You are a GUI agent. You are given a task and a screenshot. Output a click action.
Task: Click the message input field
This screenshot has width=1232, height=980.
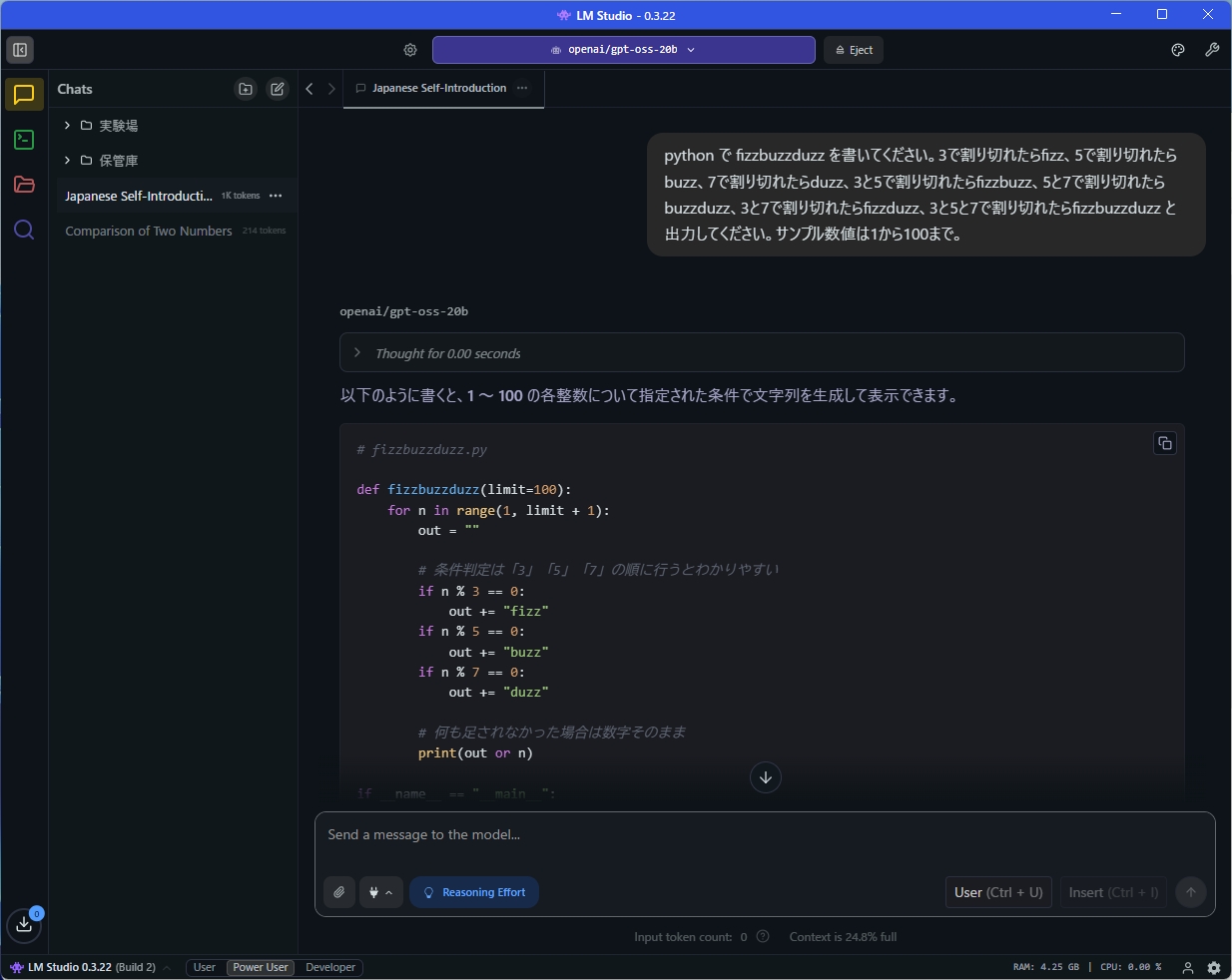(765, 835)
